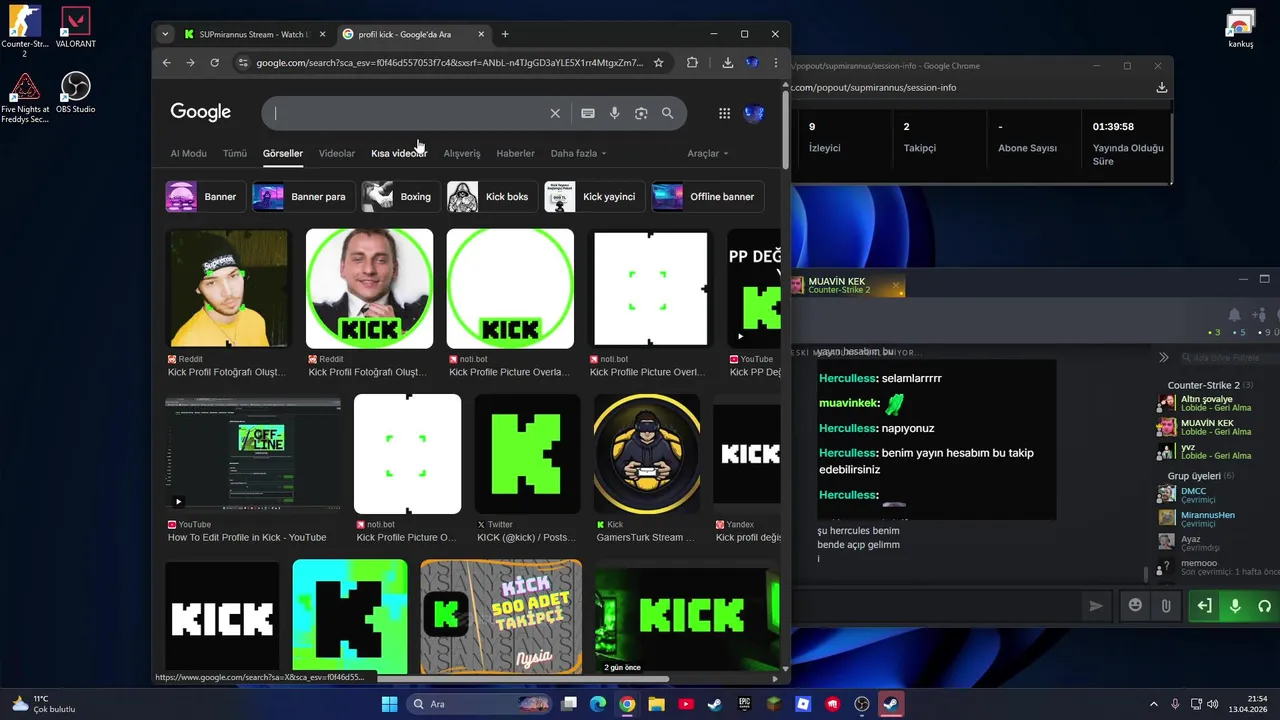
Task: Select the 'Videolar' search tab
Action: pyautogui.click(x=337, y=153)
